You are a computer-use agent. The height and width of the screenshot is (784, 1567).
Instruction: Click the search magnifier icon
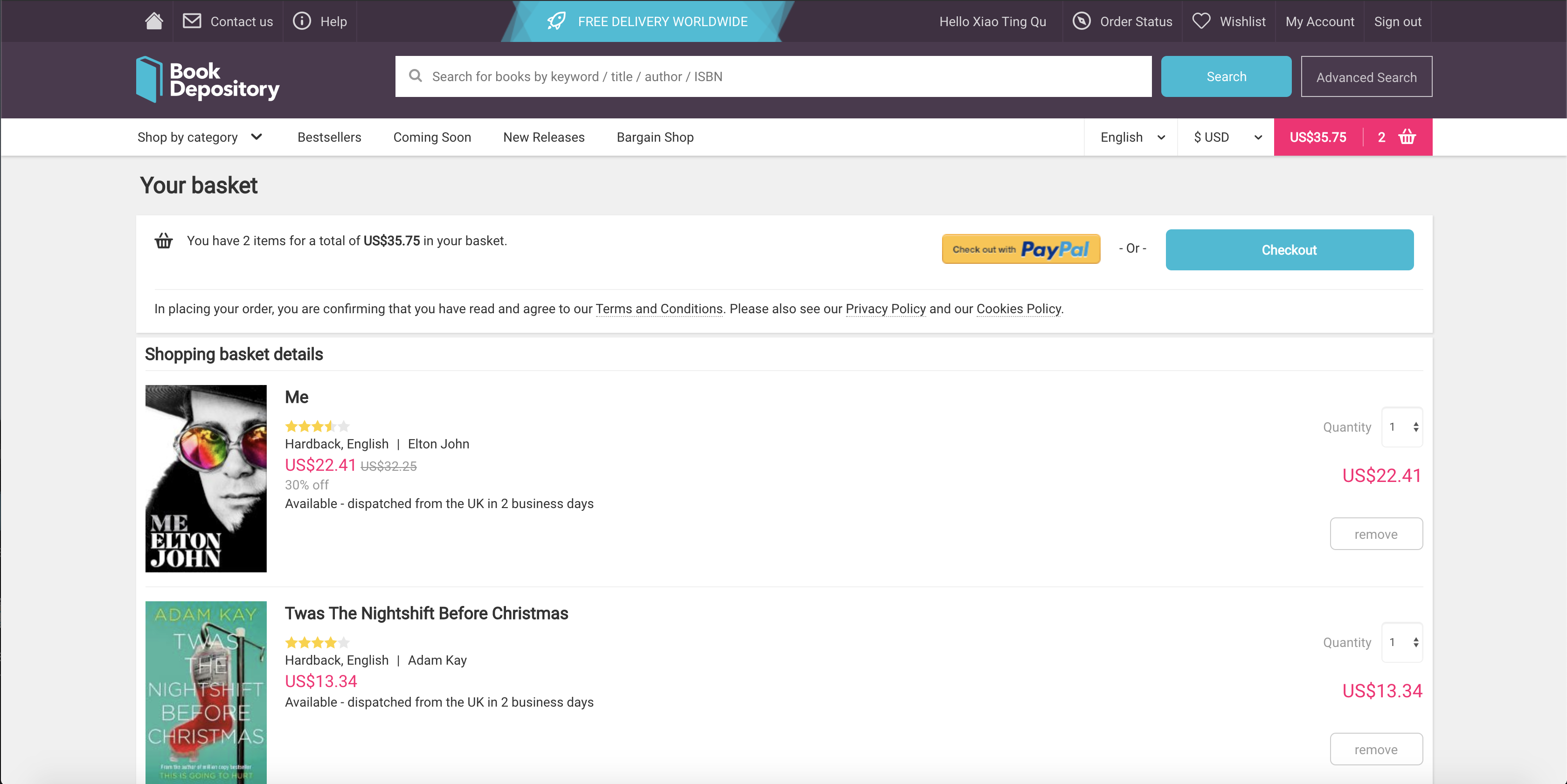[416, 76]
